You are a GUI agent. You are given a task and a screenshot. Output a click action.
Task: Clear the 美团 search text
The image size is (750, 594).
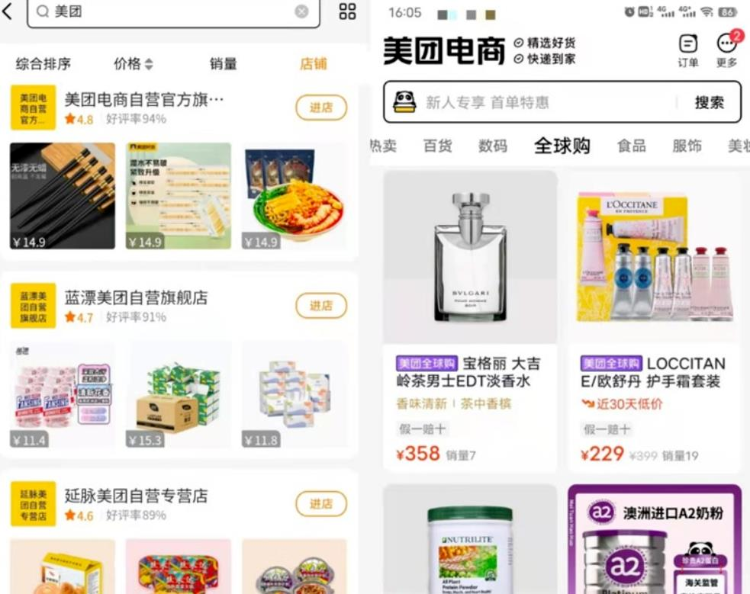click(x=301, y=11)
